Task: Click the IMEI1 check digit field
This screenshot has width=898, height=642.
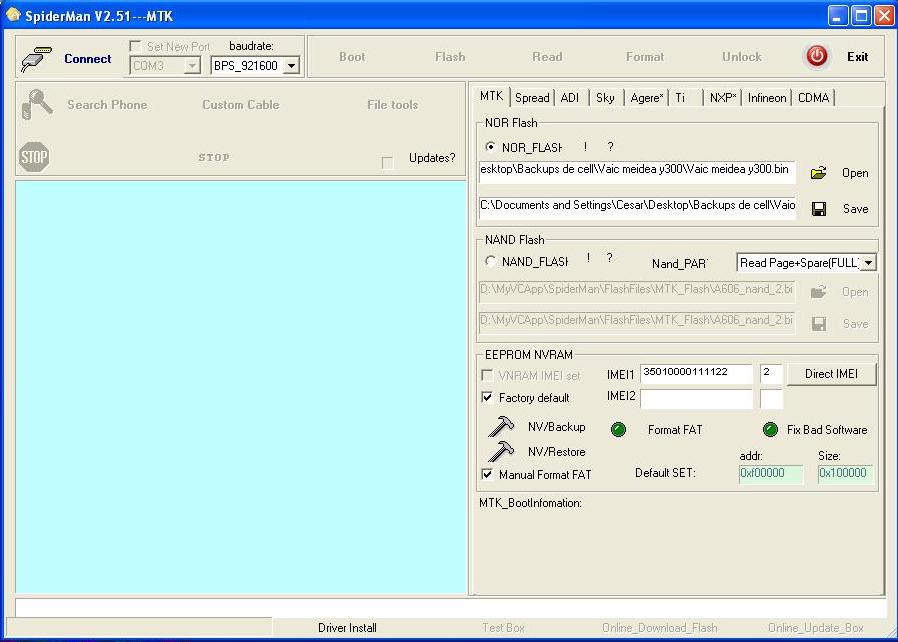Action: [x=771, y=373]
